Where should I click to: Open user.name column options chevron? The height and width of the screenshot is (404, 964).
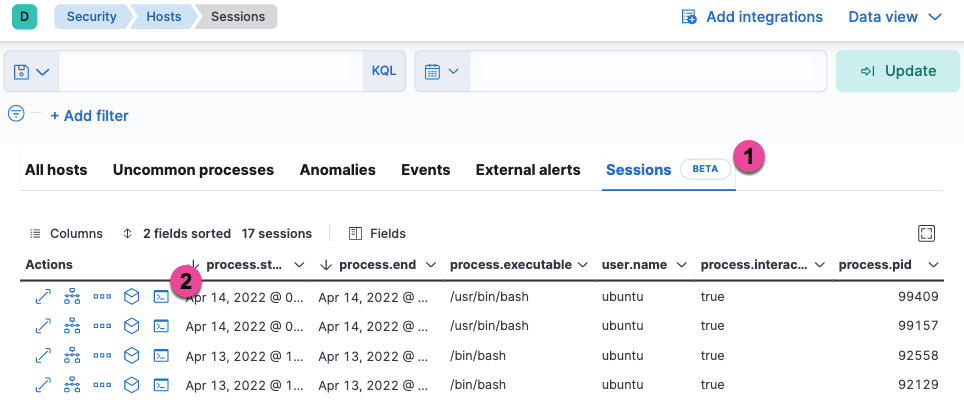(679, 265)
